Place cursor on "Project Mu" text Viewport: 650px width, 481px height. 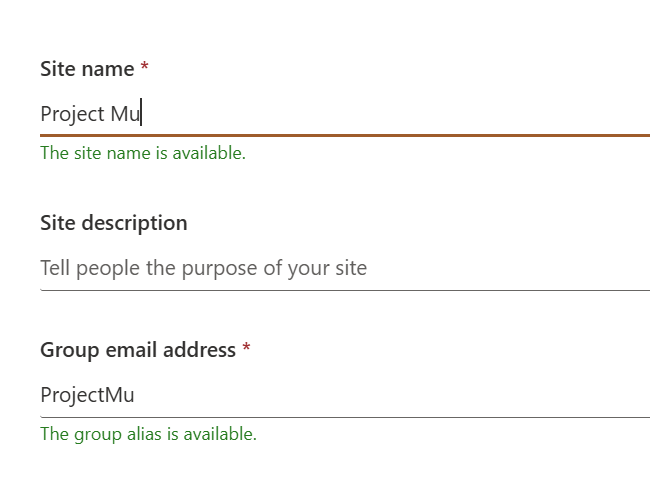tap(90, 114)
